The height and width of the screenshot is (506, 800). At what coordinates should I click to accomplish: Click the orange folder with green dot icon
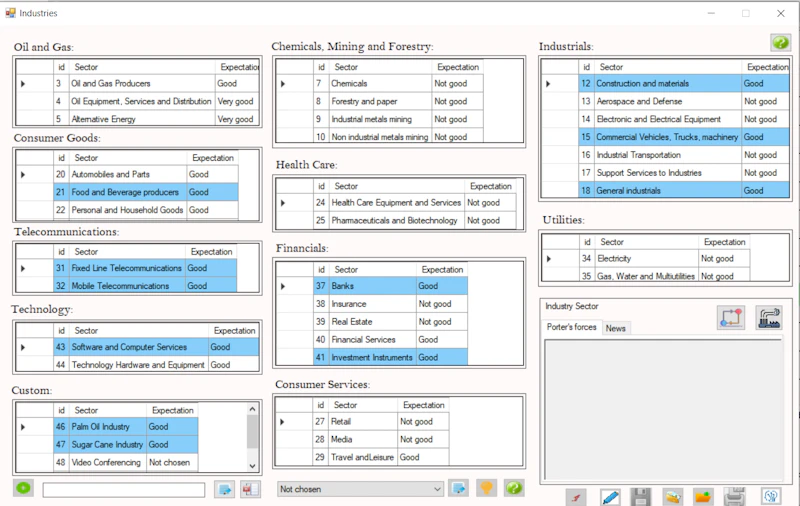pos(703,497)
